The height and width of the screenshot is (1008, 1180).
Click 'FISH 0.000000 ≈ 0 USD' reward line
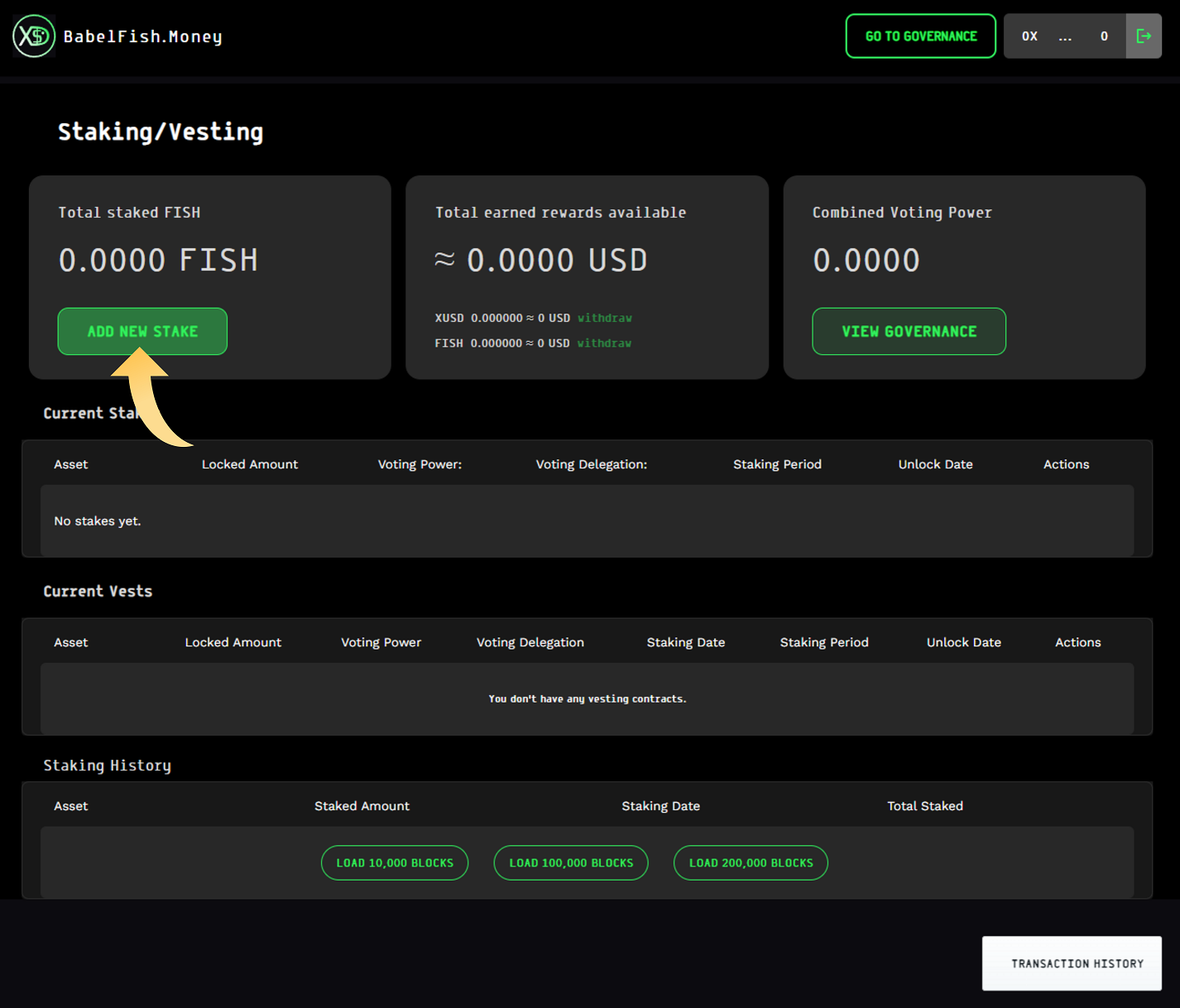(502, 343)
